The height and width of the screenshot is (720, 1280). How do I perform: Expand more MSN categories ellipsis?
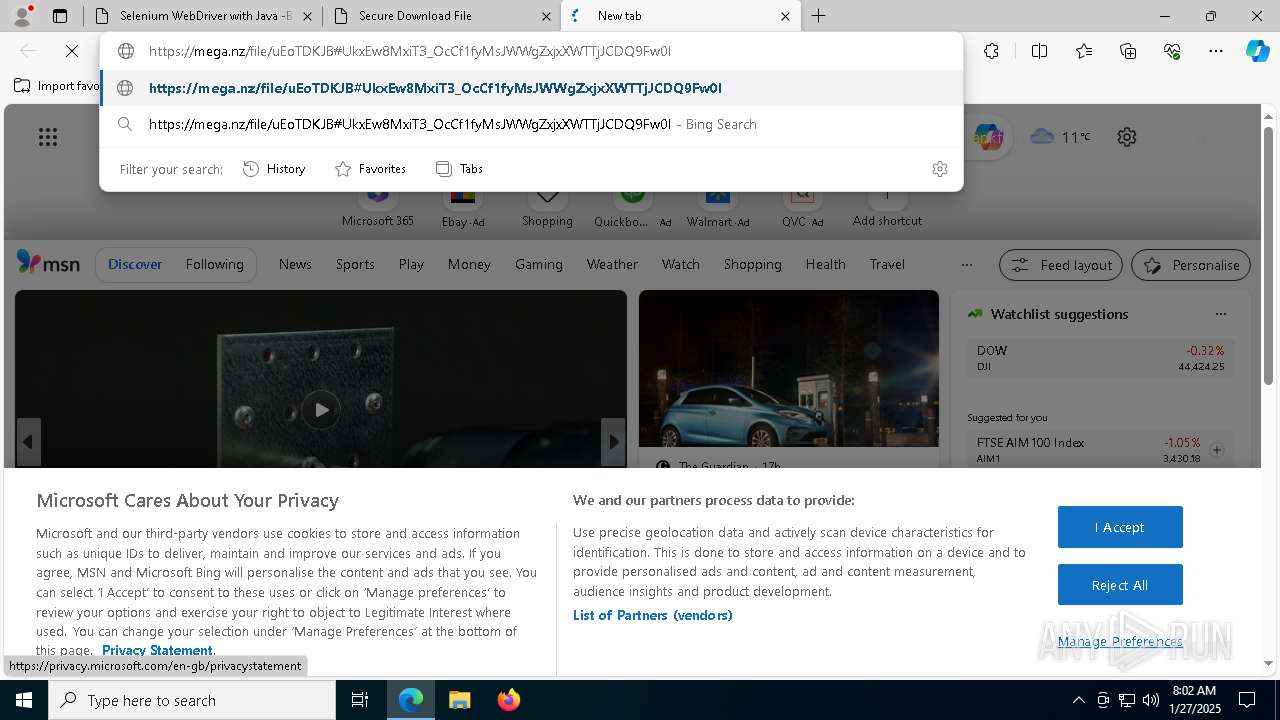966,265
